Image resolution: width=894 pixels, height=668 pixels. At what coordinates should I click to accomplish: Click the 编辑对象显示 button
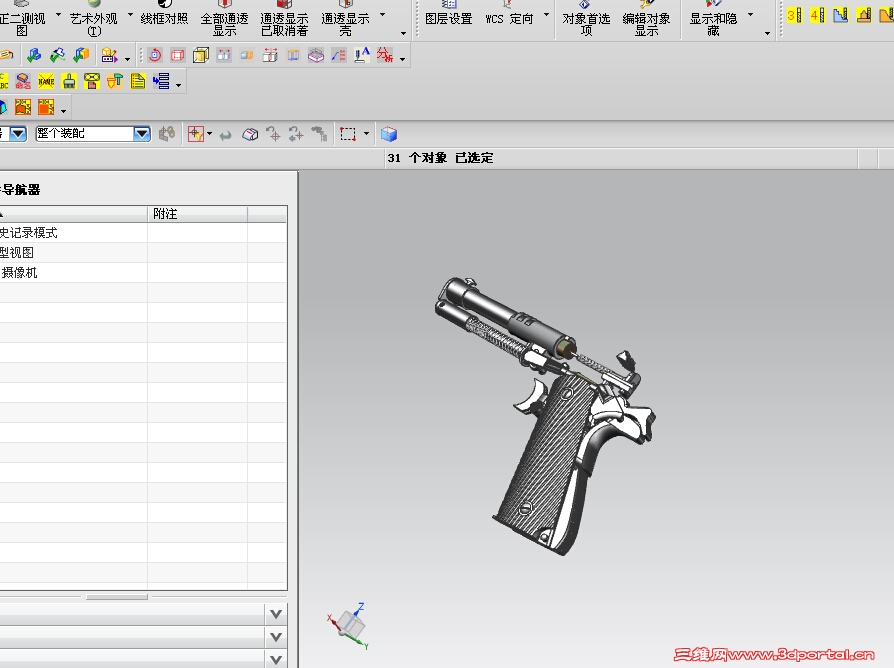(x=647, y=19)
